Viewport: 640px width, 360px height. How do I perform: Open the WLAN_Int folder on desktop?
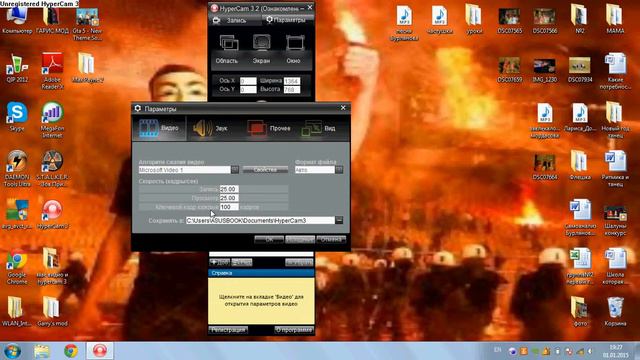point(17,312)
